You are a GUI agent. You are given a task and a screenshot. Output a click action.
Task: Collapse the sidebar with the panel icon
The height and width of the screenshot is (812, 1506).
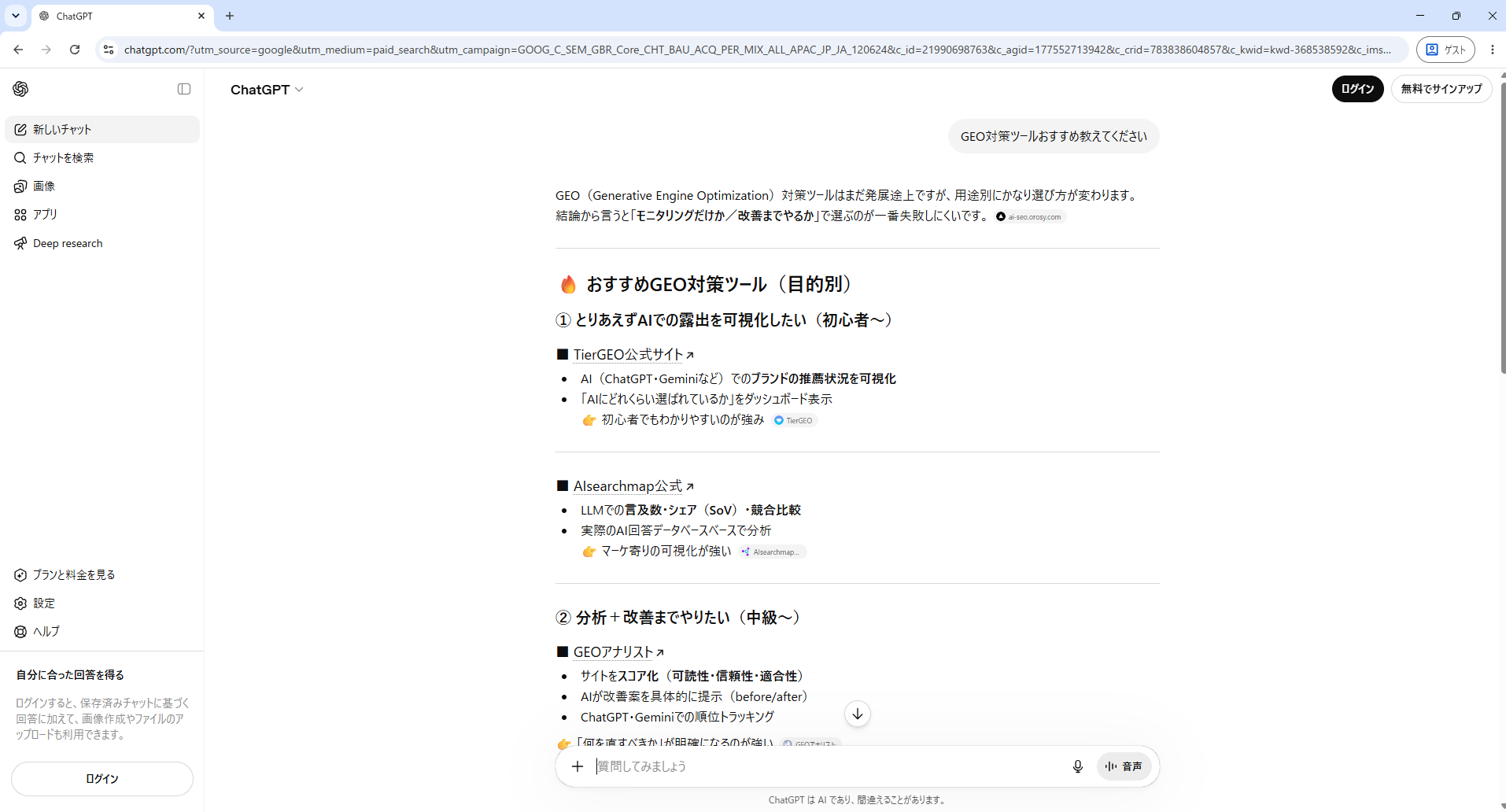pyautogui.click(x=184, y=89)
